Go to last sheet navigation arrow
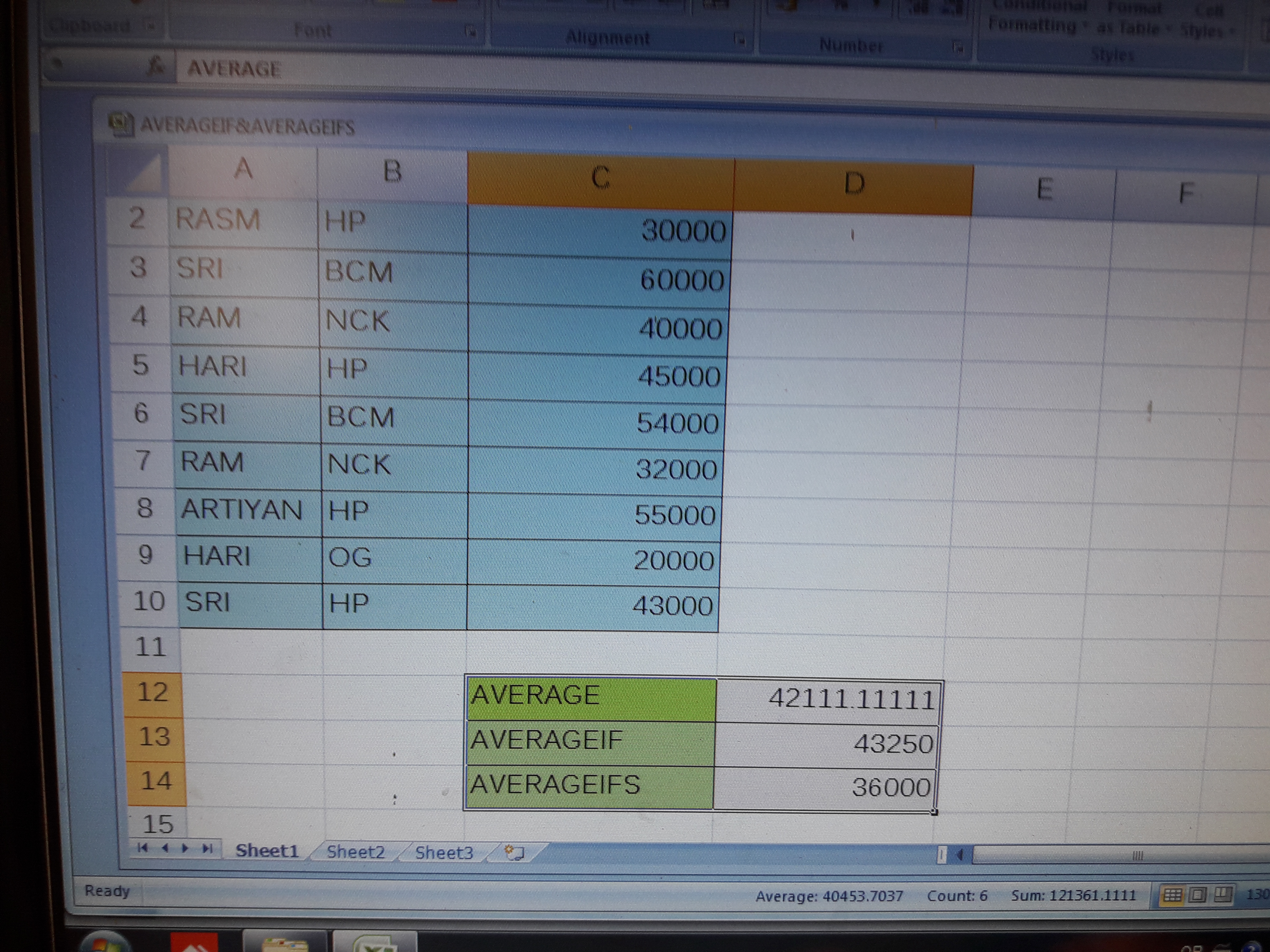The height and width of the screenshot is (952, 1270). pos(208,848)
